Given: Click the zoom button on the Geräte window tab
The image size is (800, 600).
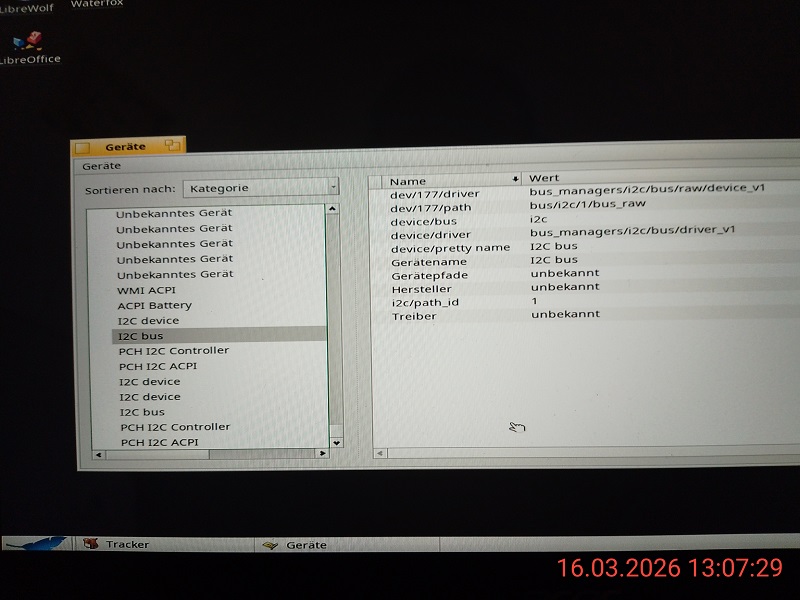Looking at the screenshot, I should pyautogui.click(x=171, y=145).
